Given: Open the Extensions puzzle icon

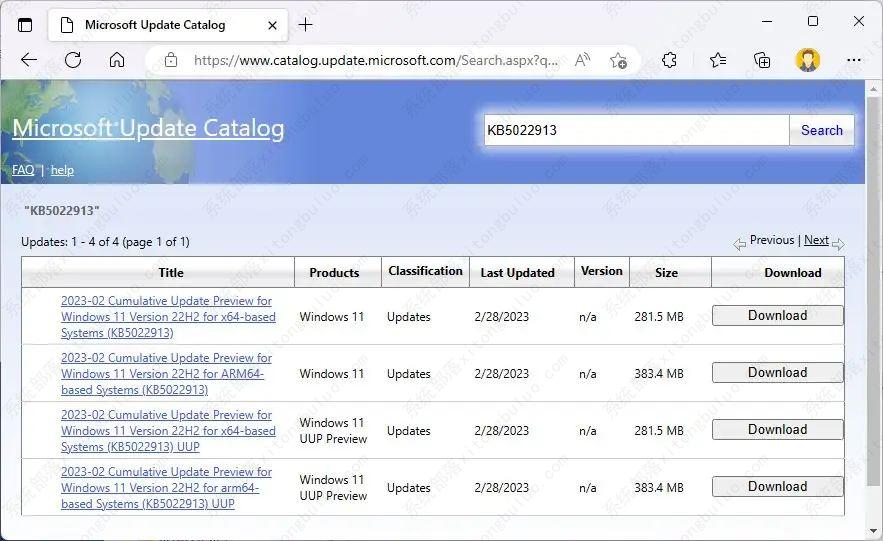Looking at the screenshot, I should click(x=670, y=60).
